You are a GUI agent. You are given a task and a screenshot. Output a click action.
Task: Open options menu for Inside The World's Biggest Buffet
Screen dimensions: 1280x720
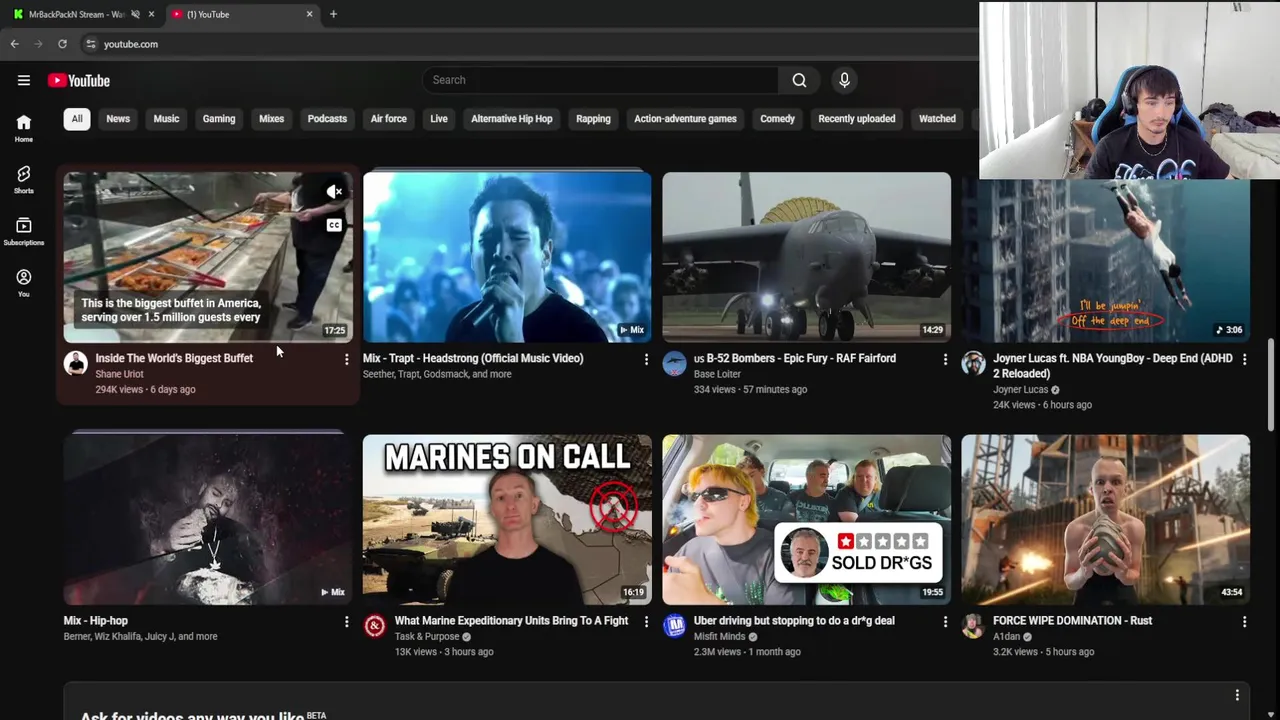tap(346, 359)
